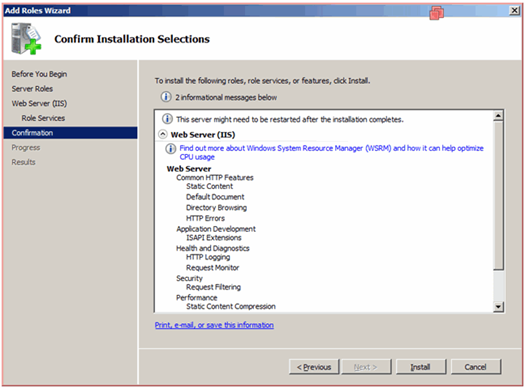
Task: Open the Role Services step
Action: tap(43, 118)
